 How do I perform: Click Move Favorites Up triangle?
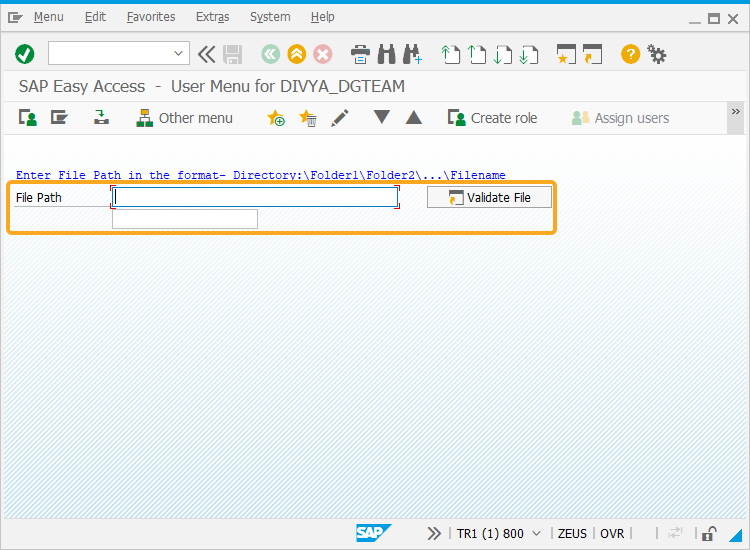pyautogui.click(x=414, y=117)
